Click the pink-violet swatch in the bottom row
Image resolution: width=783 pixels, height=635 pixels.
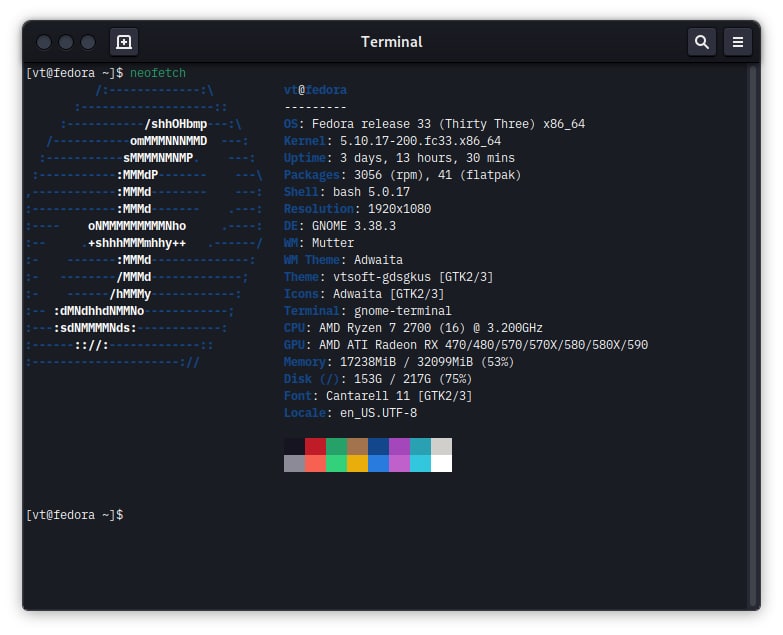(399, 463)
